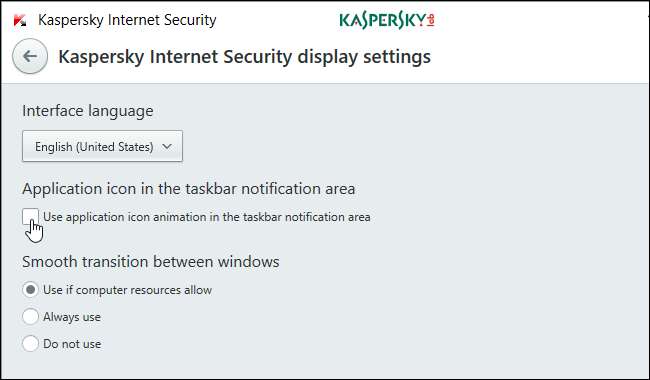This screenshot has height=380, width=650.
Task: Enable application icon animation checkbox
Action: tap(30, 217)
